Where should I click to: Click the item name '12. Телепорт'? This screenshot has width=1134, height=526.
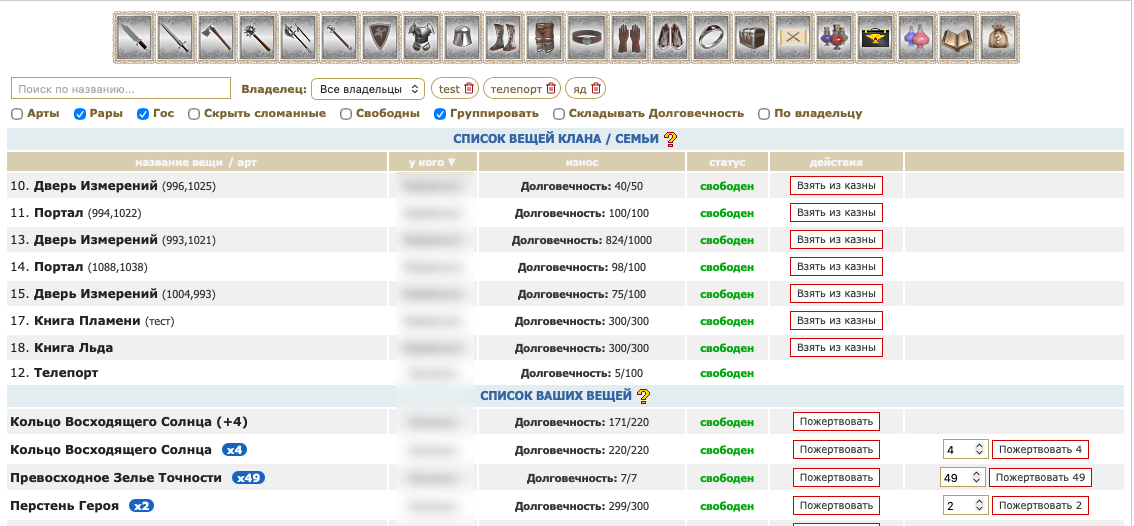(x=54, y=373)
